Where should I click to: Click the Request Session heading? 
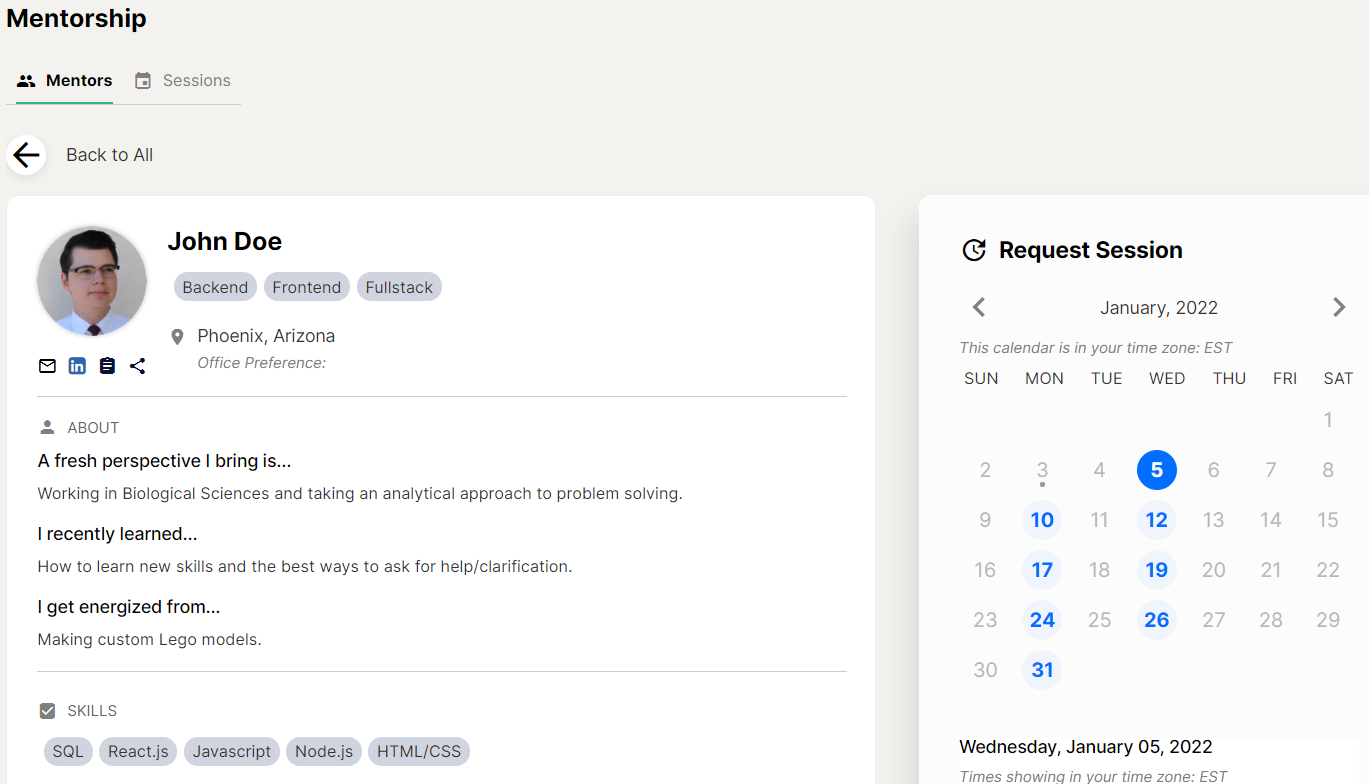coord(1091,250)
